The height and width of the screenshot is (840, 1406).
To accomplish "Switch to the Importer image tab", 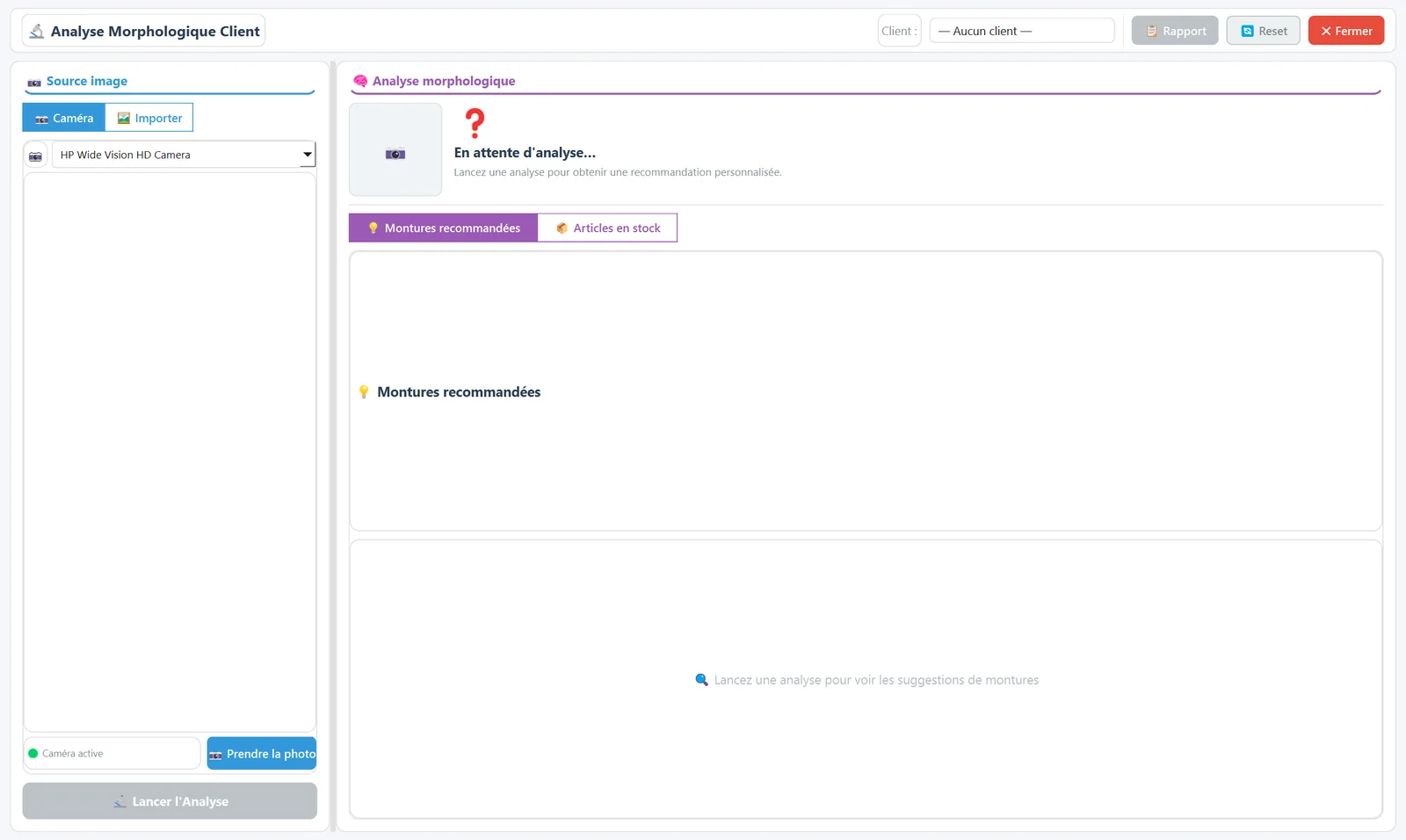I will [149, 118].
